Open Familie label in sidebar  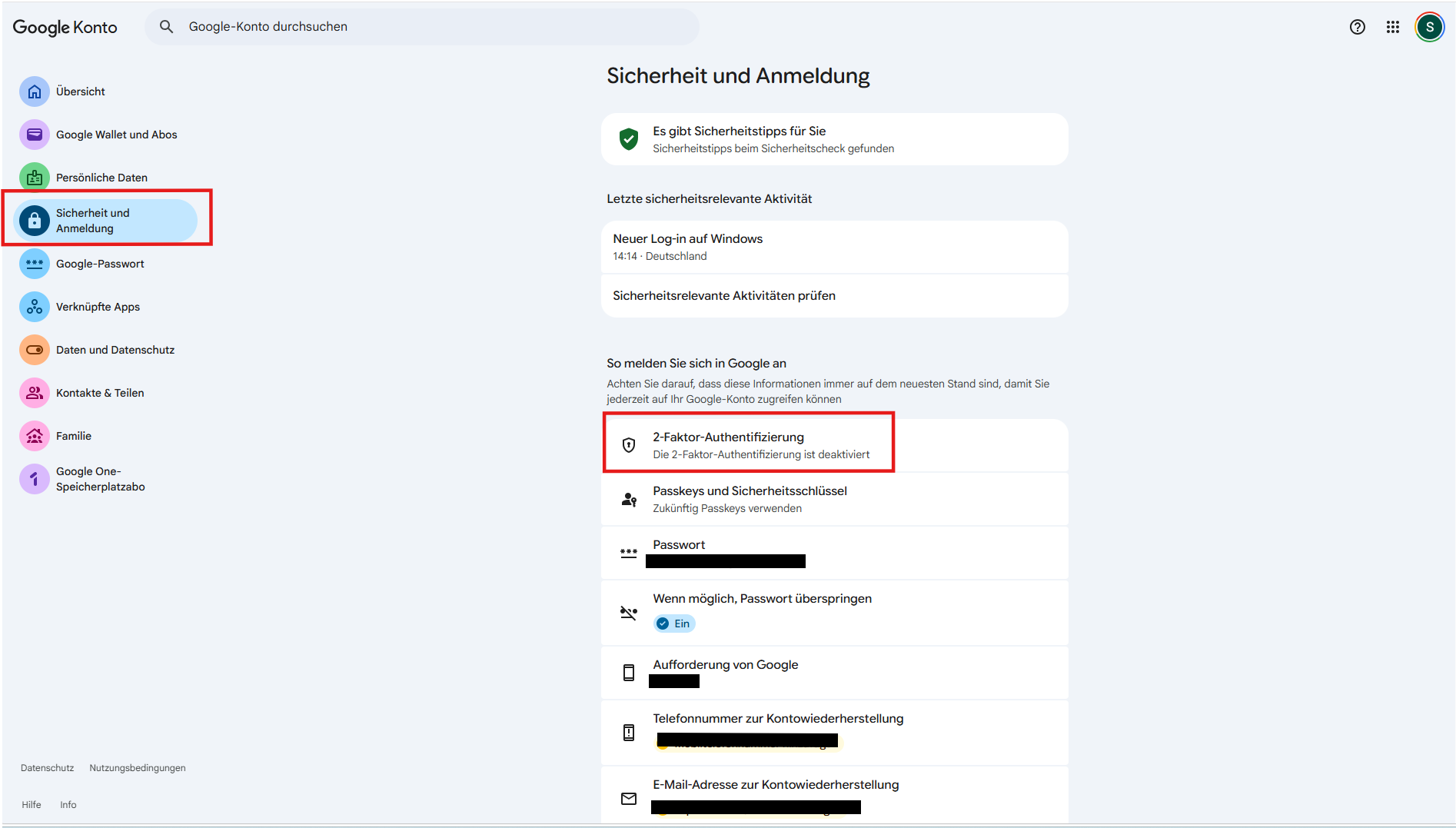pos(74,436)
